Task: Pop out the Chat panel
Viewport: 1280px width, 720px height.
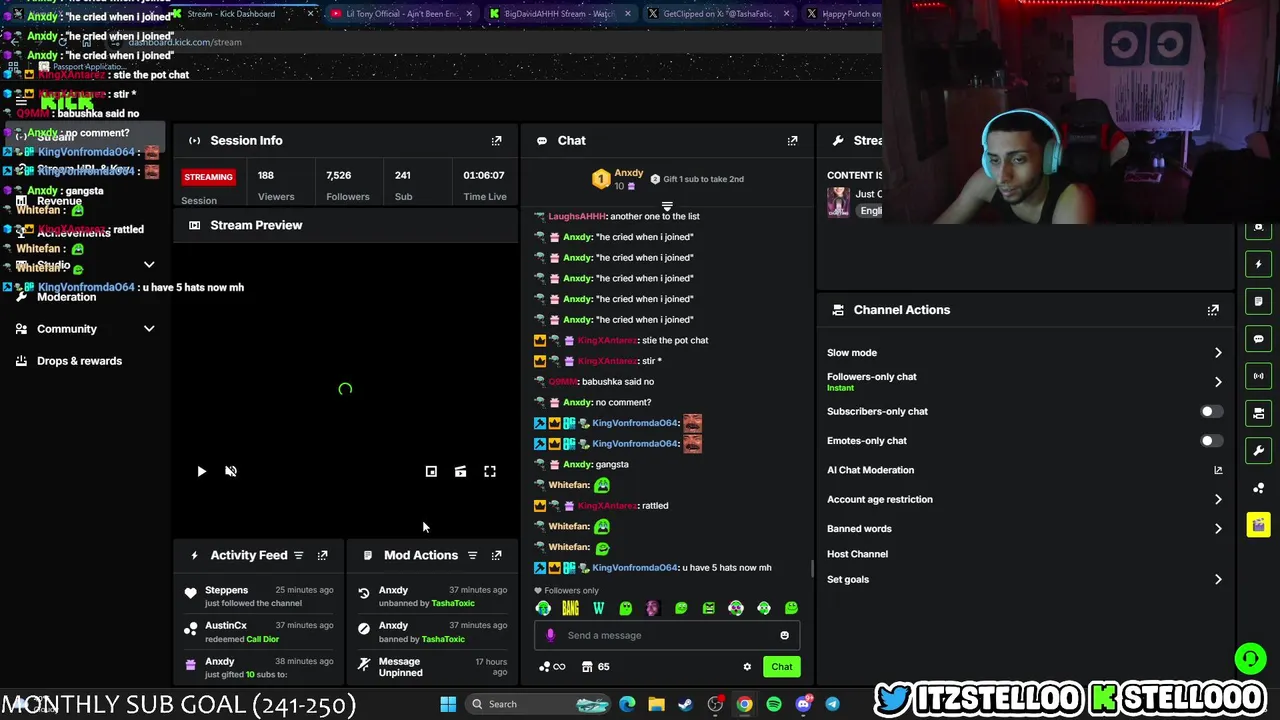Action: click(792, 141)
